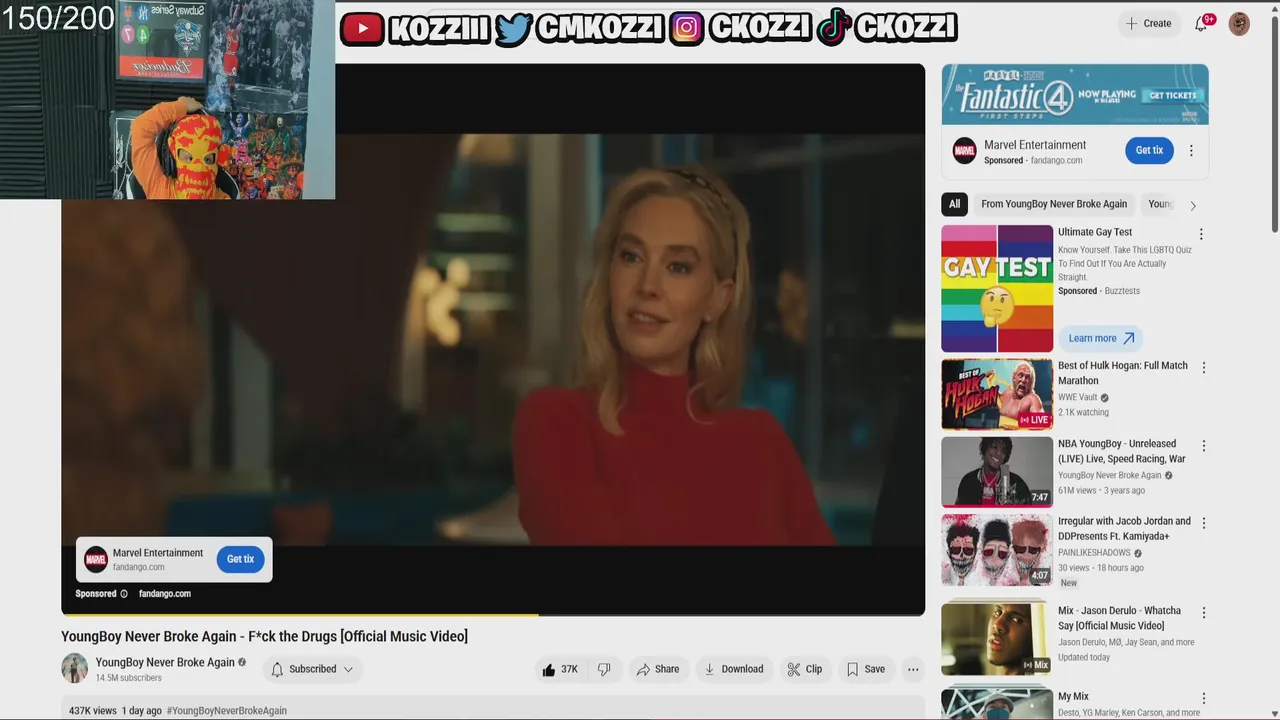Open options for My Mix
The width and height of the screenshot is (1280, 720).
click(1203, 698)
